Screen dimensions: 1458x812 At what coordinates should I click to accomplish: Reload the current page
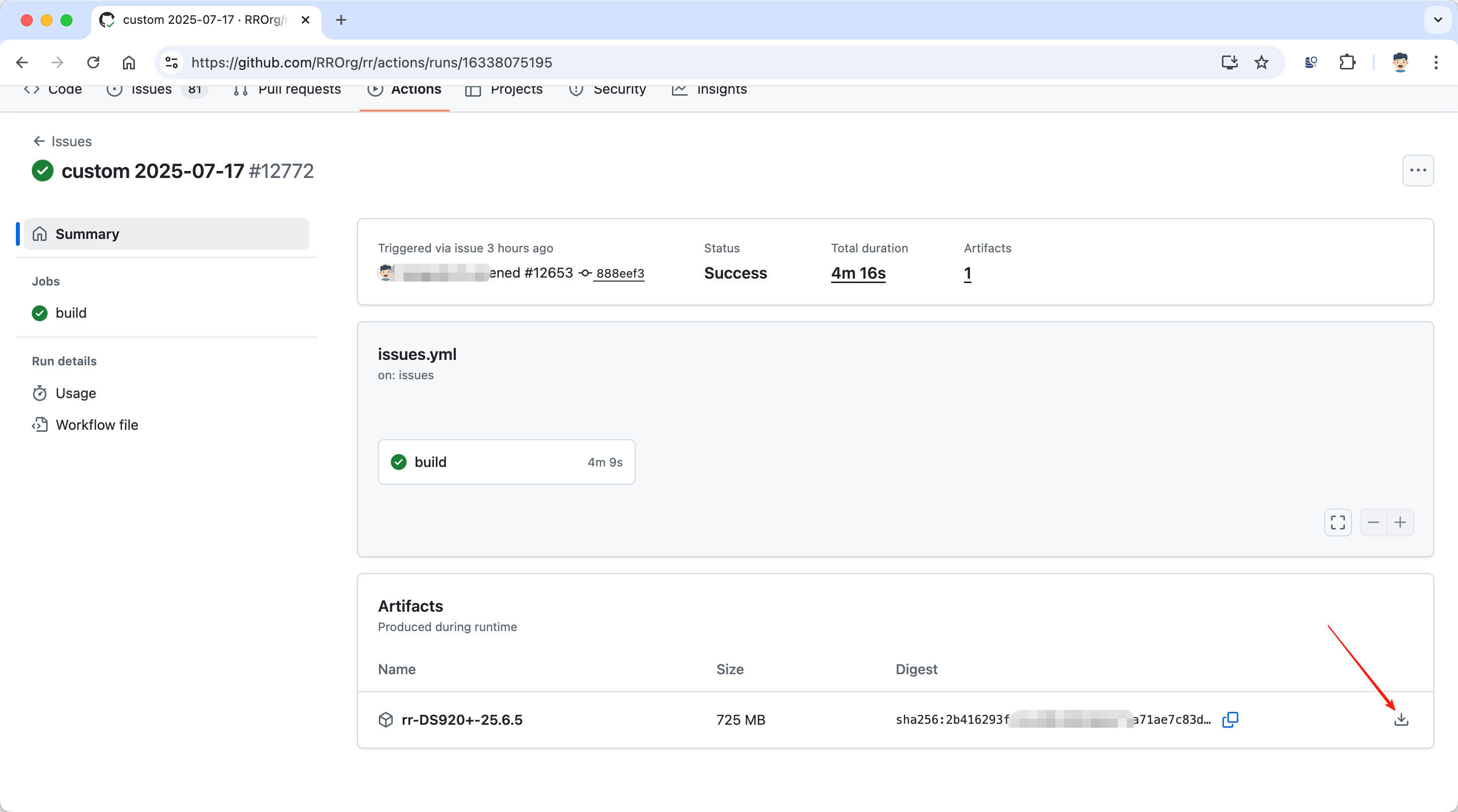pyautogui.click(x=93, y=62)
